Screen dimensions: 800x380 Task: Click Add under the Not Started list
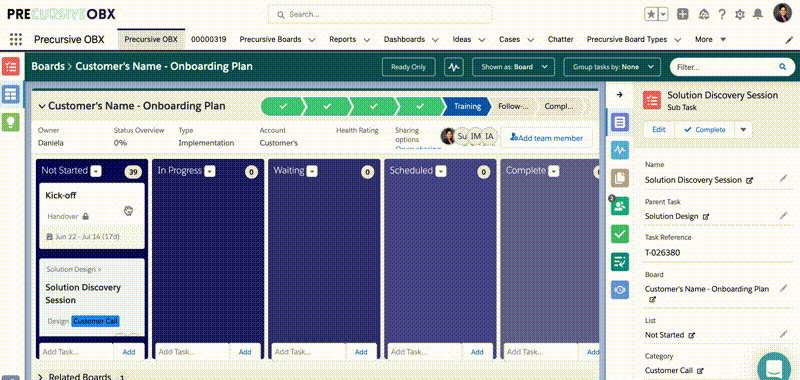(129, 352)
